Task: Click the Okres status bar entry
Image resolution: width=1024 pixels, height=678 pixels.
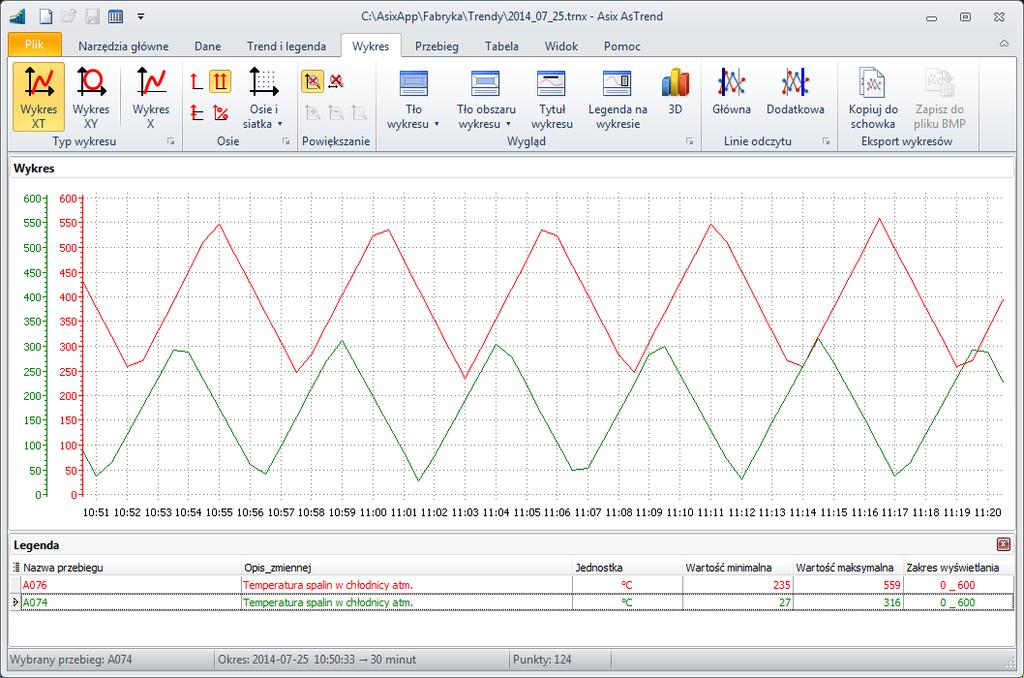Action: [x=317, y=660]
